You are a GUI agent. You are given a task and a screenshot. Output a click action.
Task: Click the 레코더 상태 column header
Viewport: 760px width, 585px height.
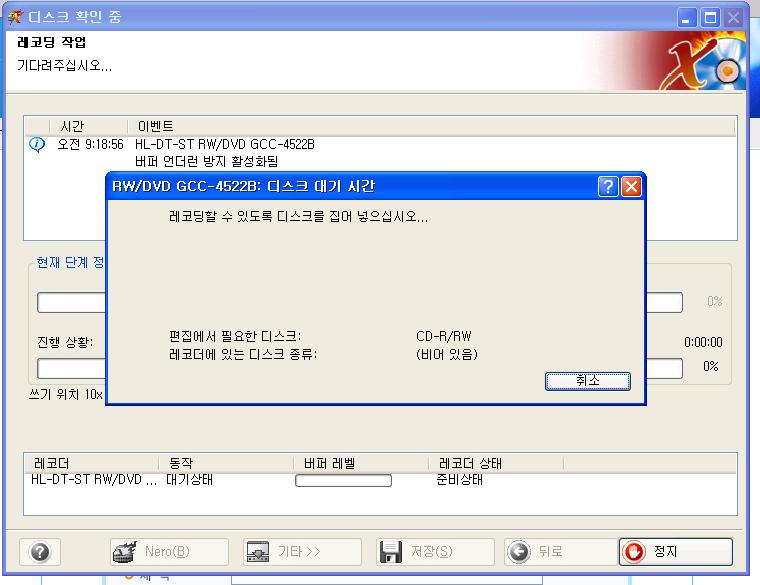[496, 463]
